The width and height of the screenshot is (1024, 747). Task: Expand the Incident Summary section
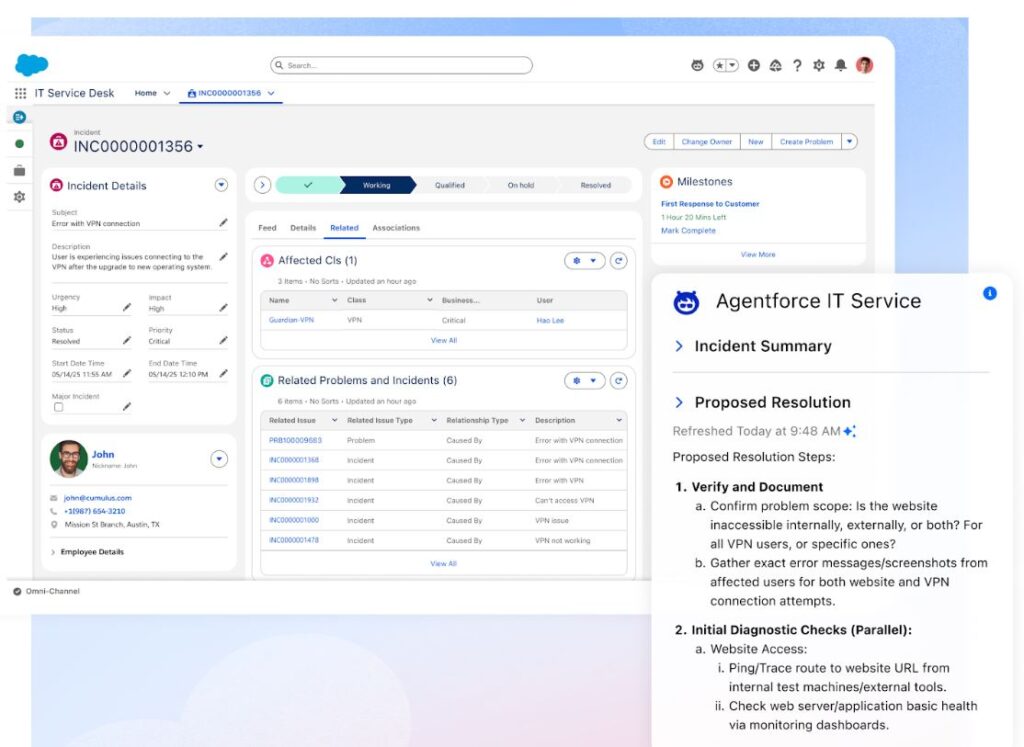[680, 346]
